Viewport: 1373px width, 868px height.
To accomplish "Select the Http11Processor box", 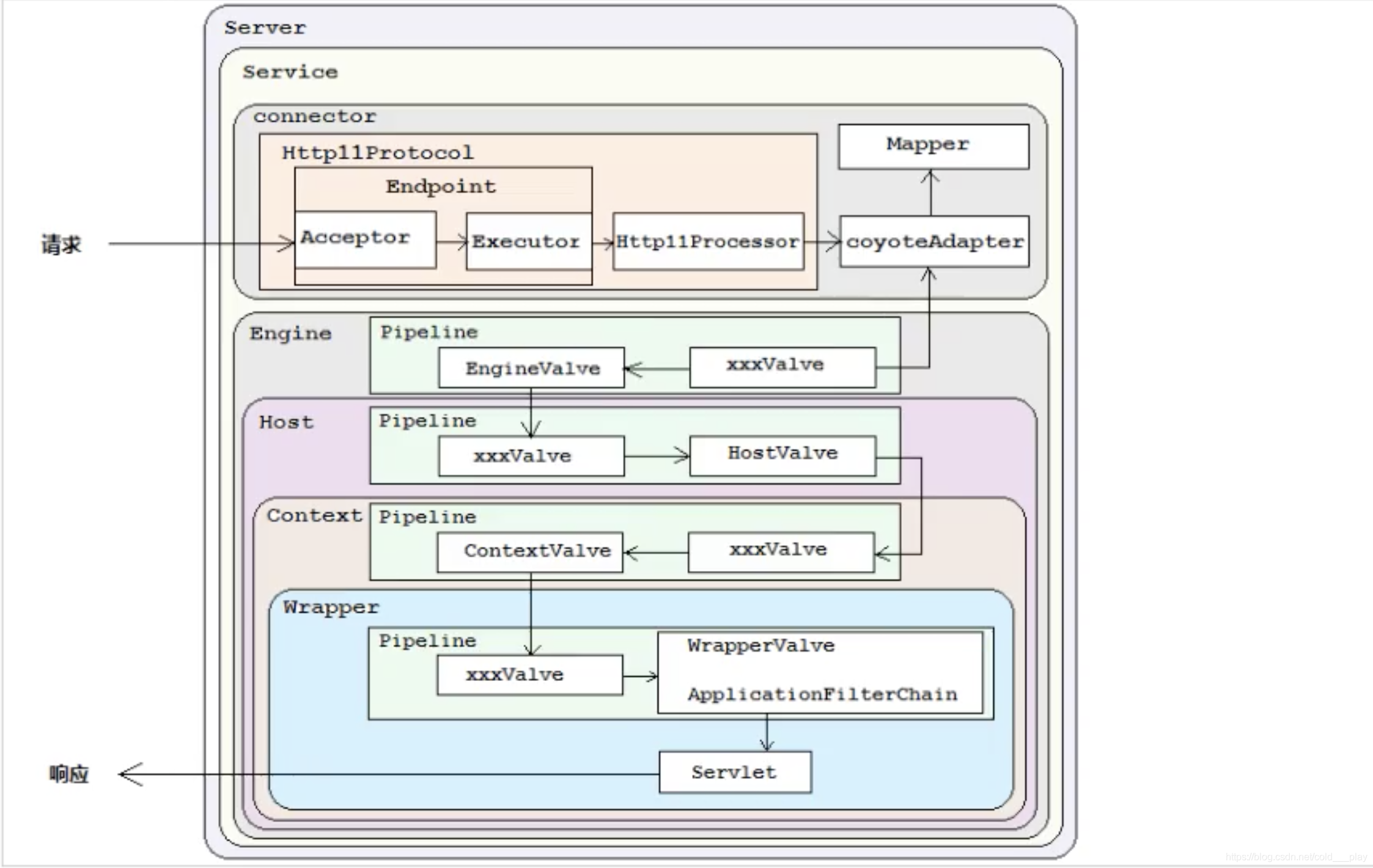I will click(x=708, y=241).
